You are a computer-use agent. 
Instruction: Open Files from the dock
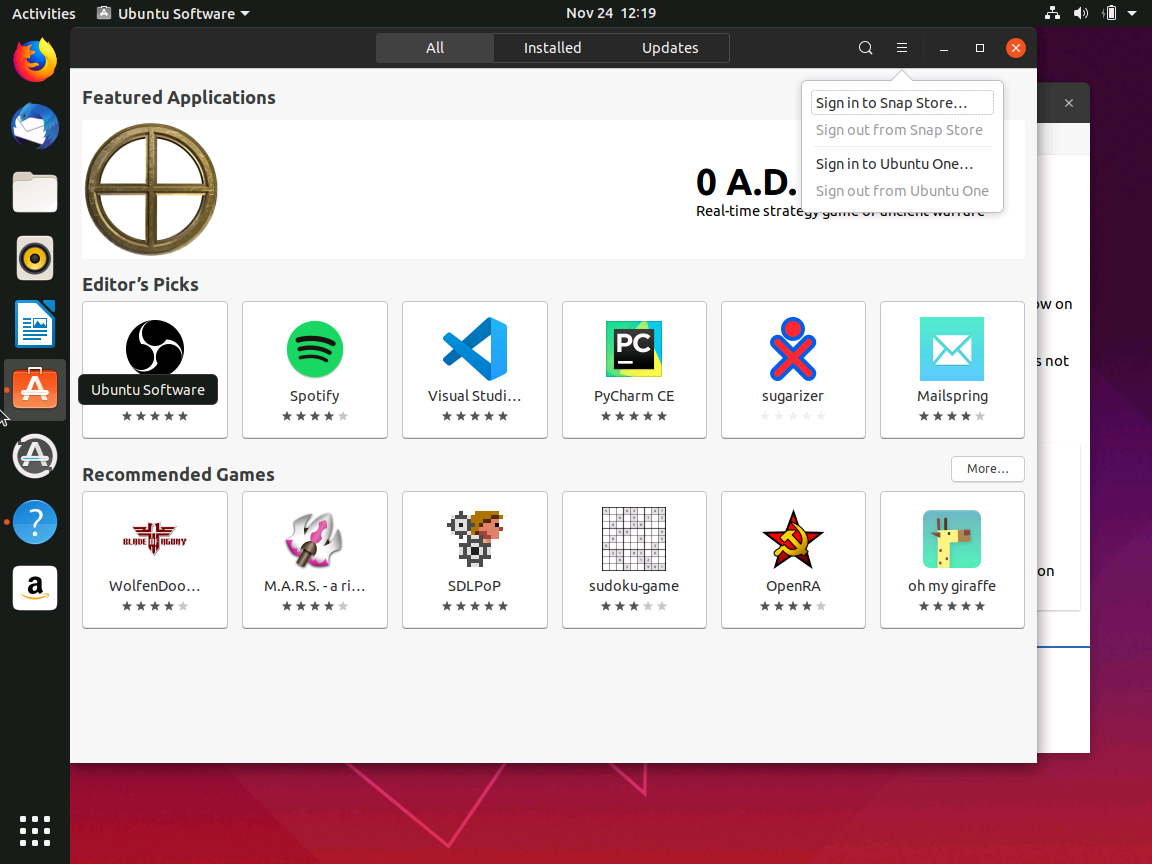click(x=35, y=192)
